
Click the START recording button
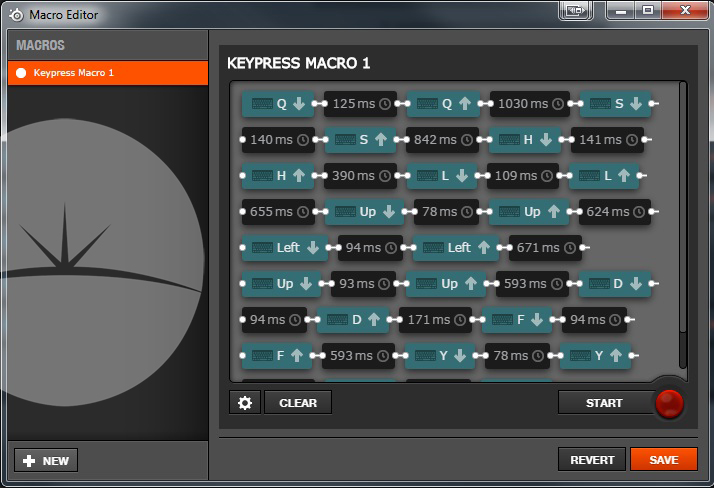coord(604,403)
